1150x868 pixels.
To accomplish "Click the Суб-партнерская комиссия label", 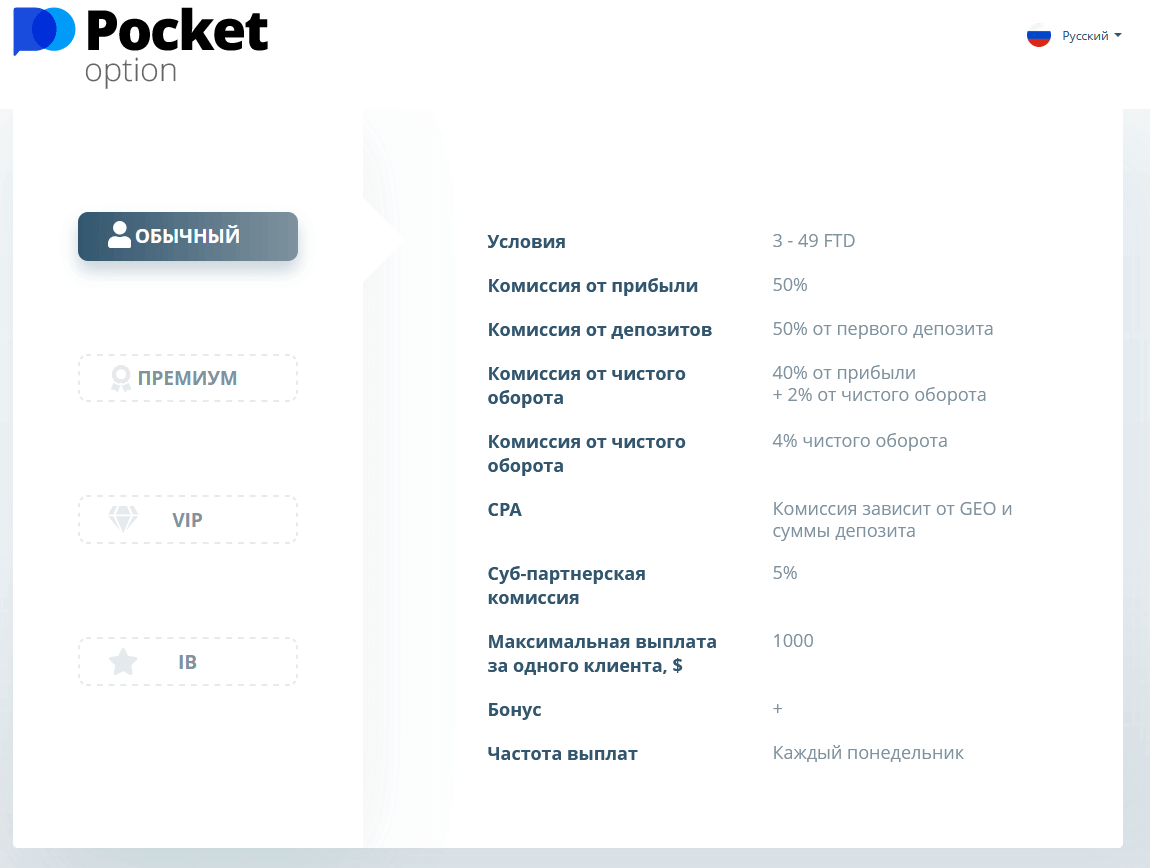I will [566, 586].
